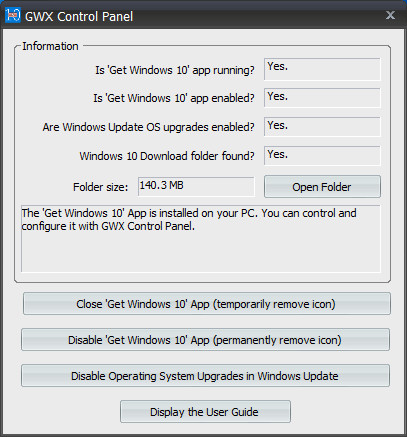Close the GWX Control Panel window
The height and width of the screenshot is (437, 407).
[x=390, y=15]
